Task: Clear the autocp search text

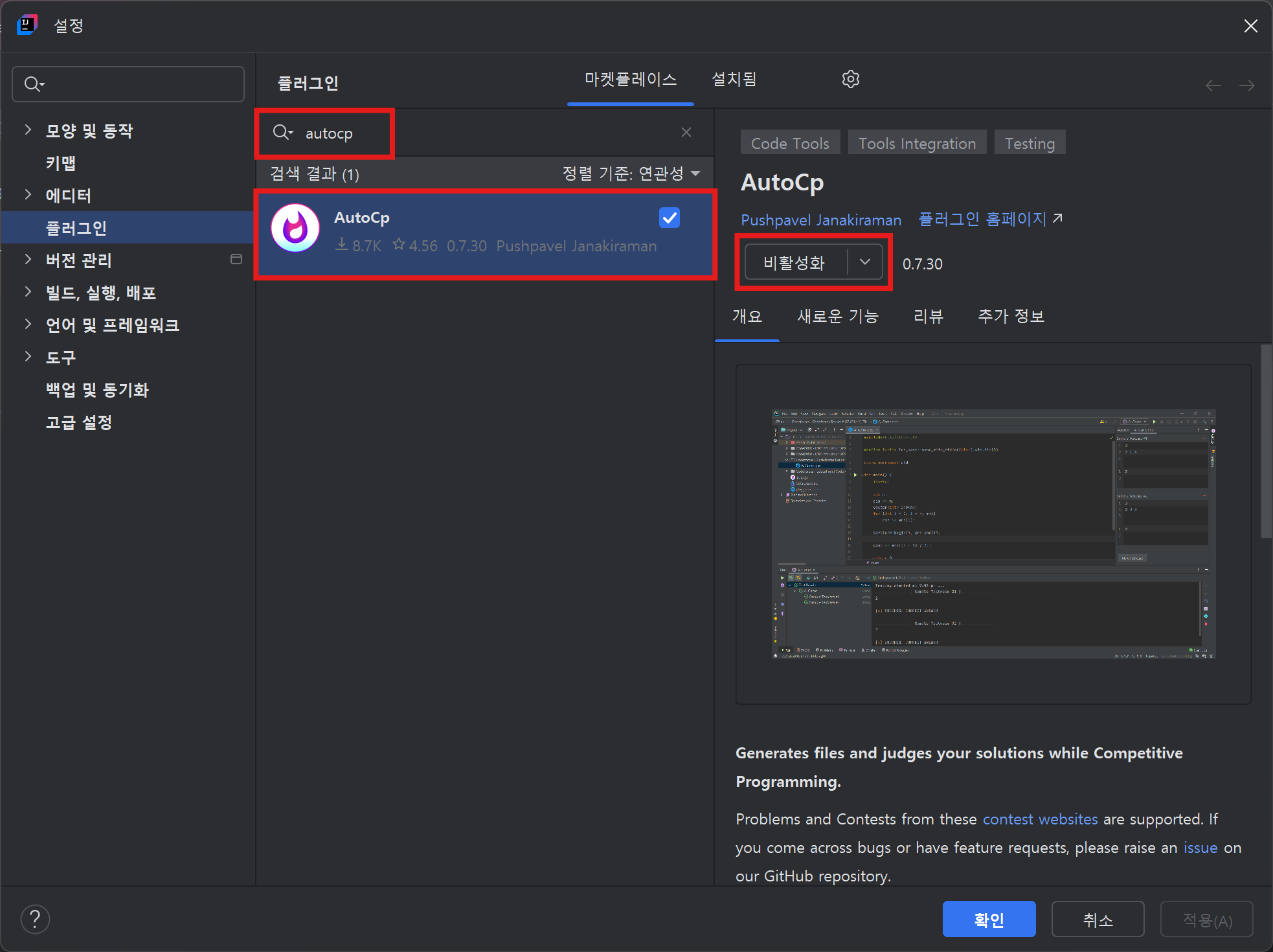Action: pyautogui.click(x=686, y=132)
